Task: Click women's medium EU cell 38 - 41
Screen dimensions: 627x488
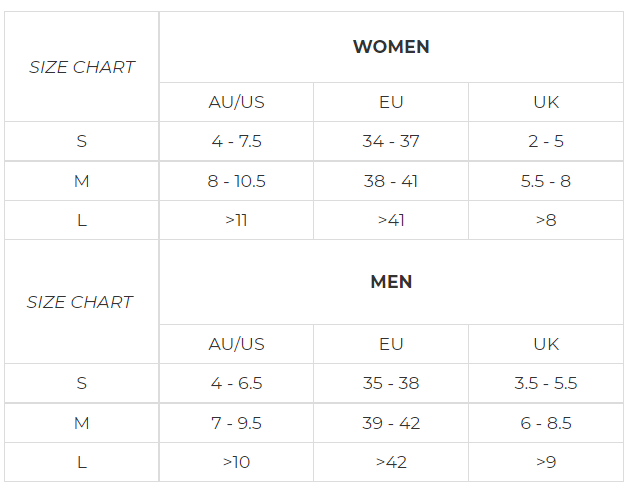Action: point(391,181)
